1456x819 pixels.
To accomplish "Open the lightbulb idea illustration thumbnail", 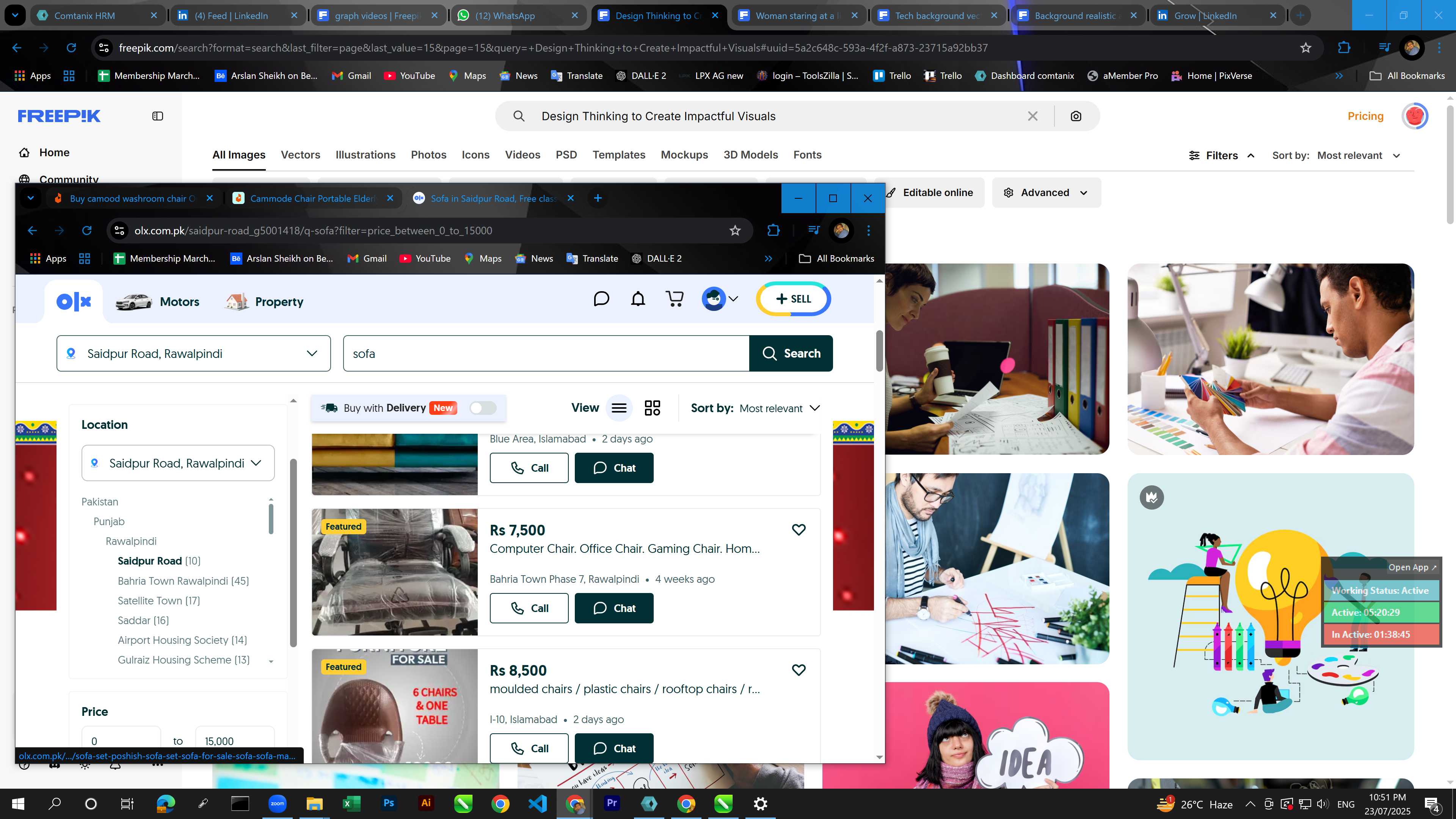I will click(x=1271, y=616).
